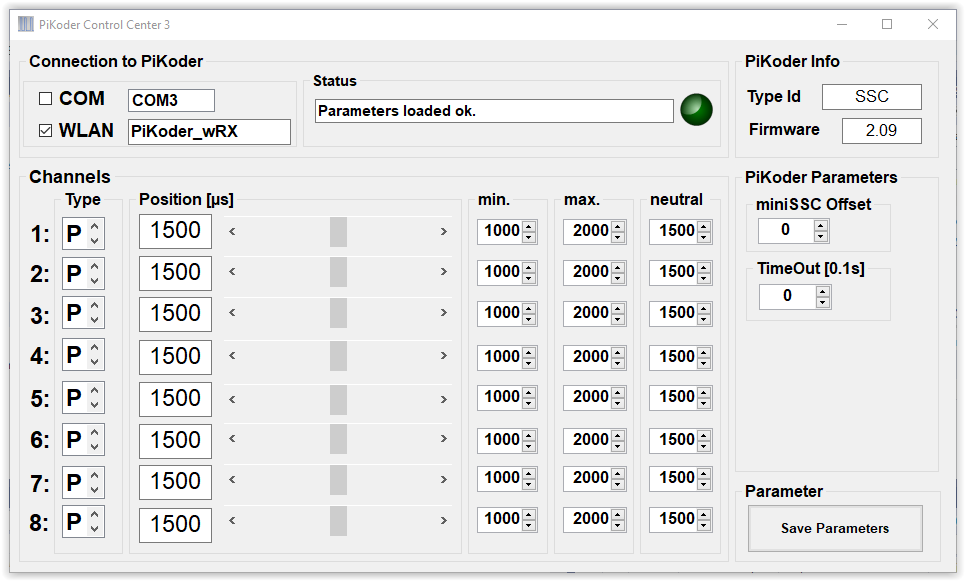The height and width of the screenshot is (581, 965).
Task: Maximize the PiKoder Control Center window
Action: 887,25
